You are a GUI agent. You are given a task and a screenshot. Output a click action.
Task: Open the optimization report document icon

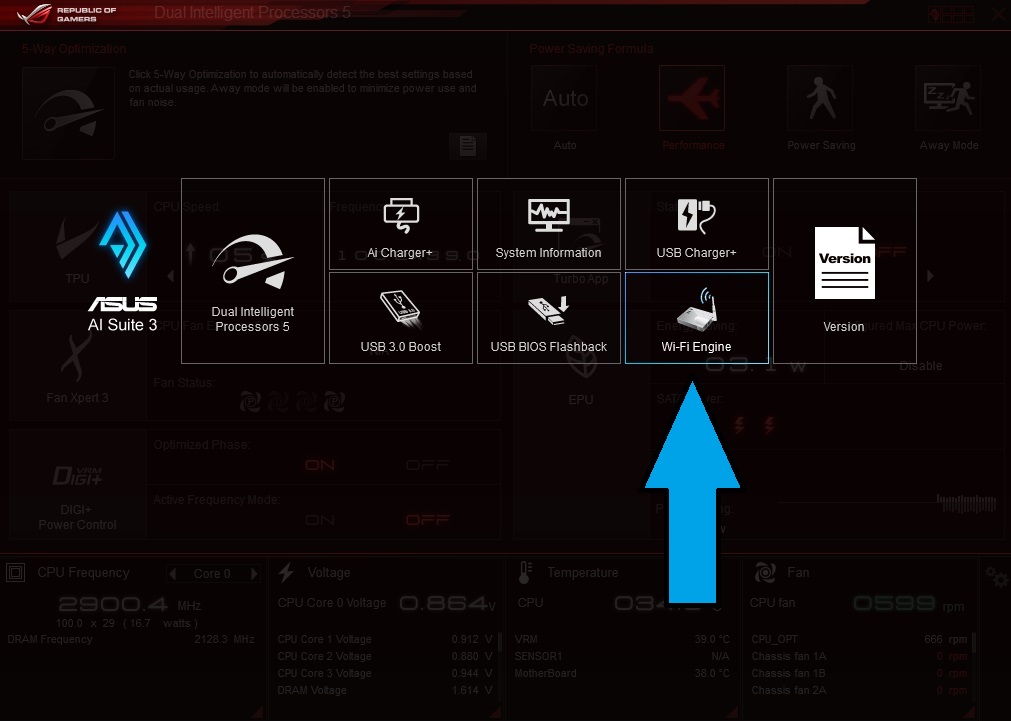468,145
